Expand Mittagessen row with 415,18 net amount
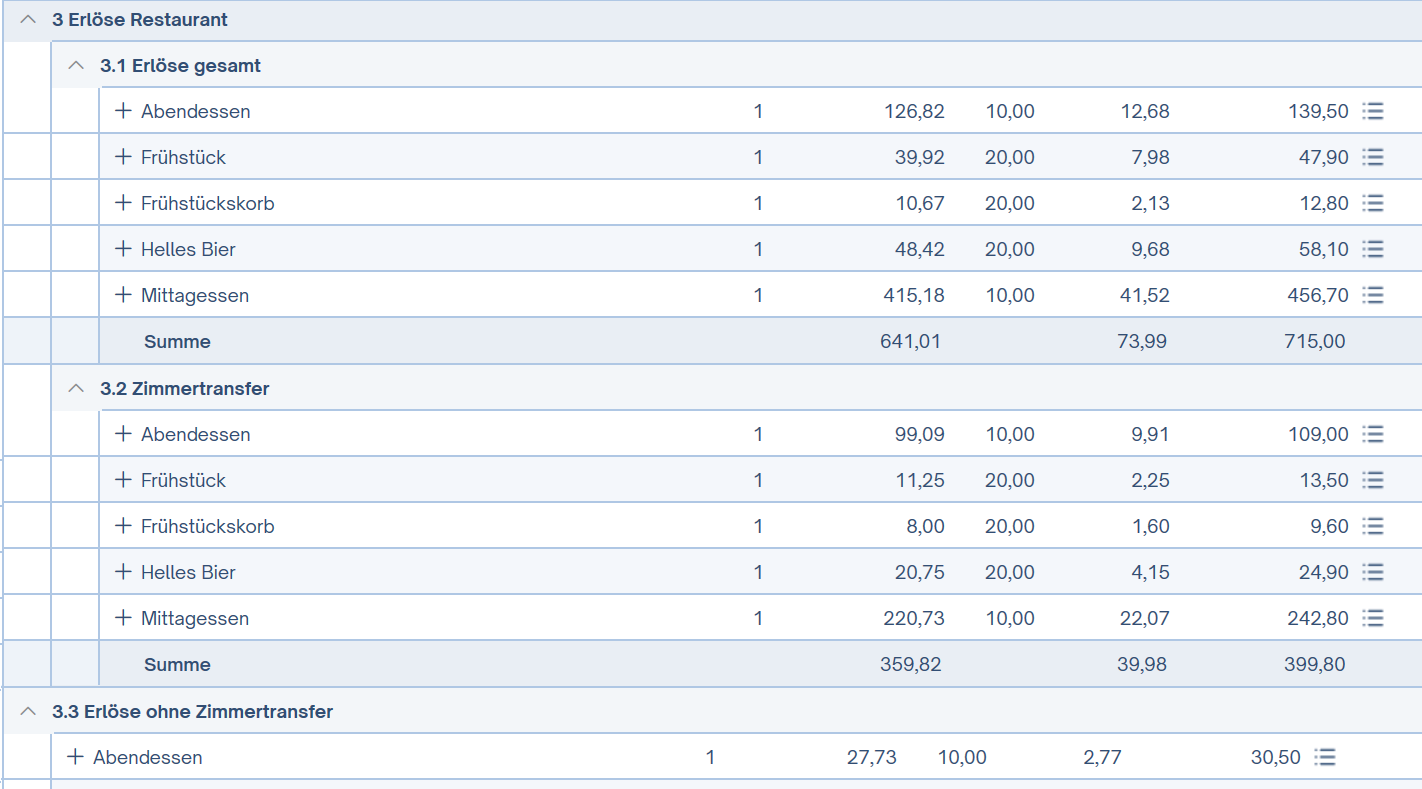 [124, 294]
